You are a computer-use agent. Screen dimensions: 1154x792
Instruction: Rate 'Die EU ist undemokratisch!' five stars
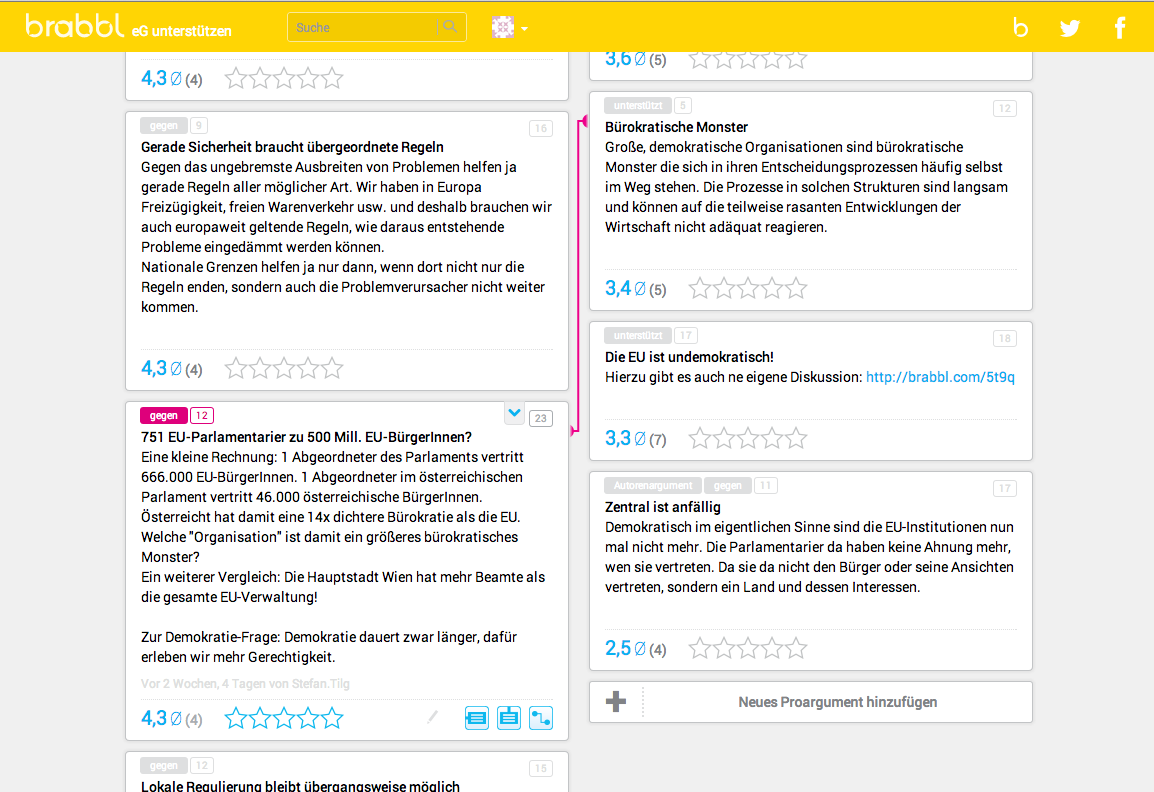[796, 439]
